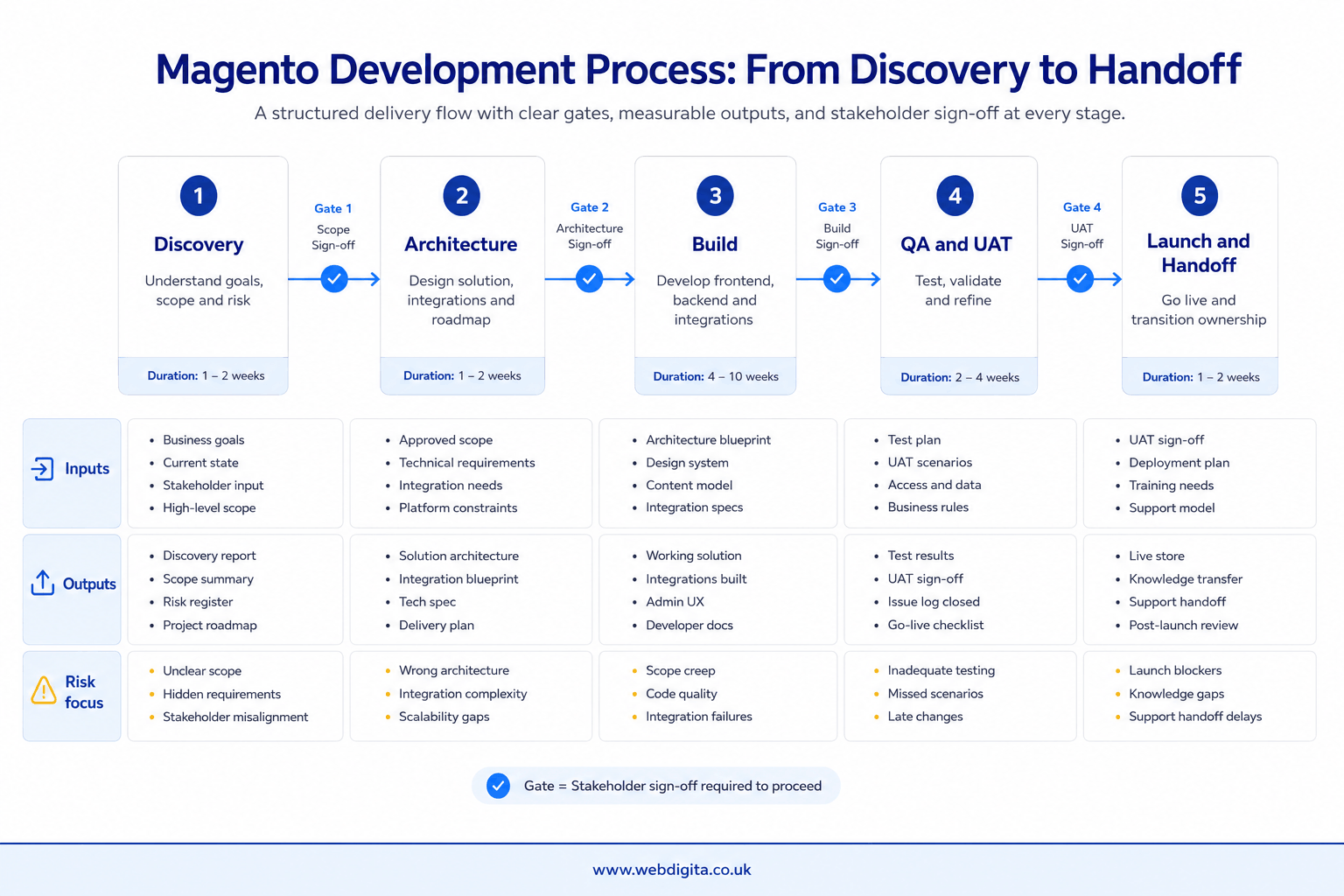Screen dimensions: 1344x896
Task: Click 'Duration: 4 – 10 weeks' under Build
Action: coord(716,376)
